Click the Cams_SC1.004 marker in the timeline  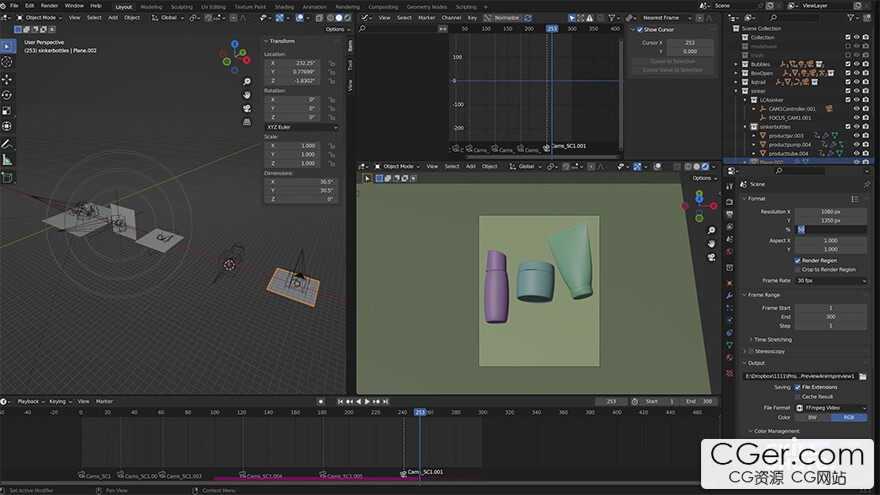pos(260,476)
